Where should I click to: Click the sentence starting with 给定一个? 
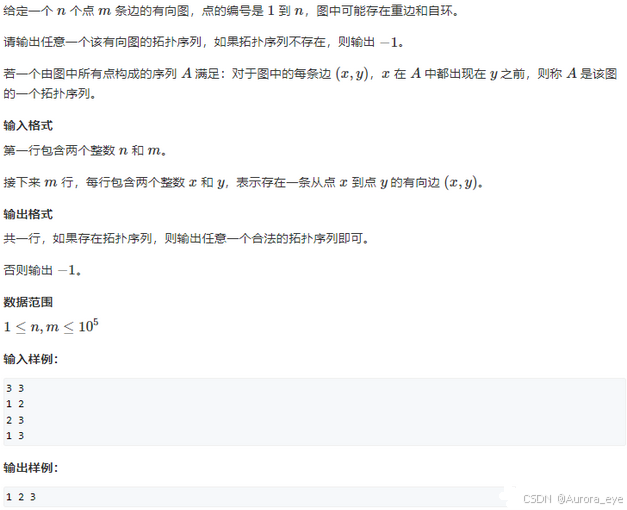pyautogui.click(x=231, y=10)
